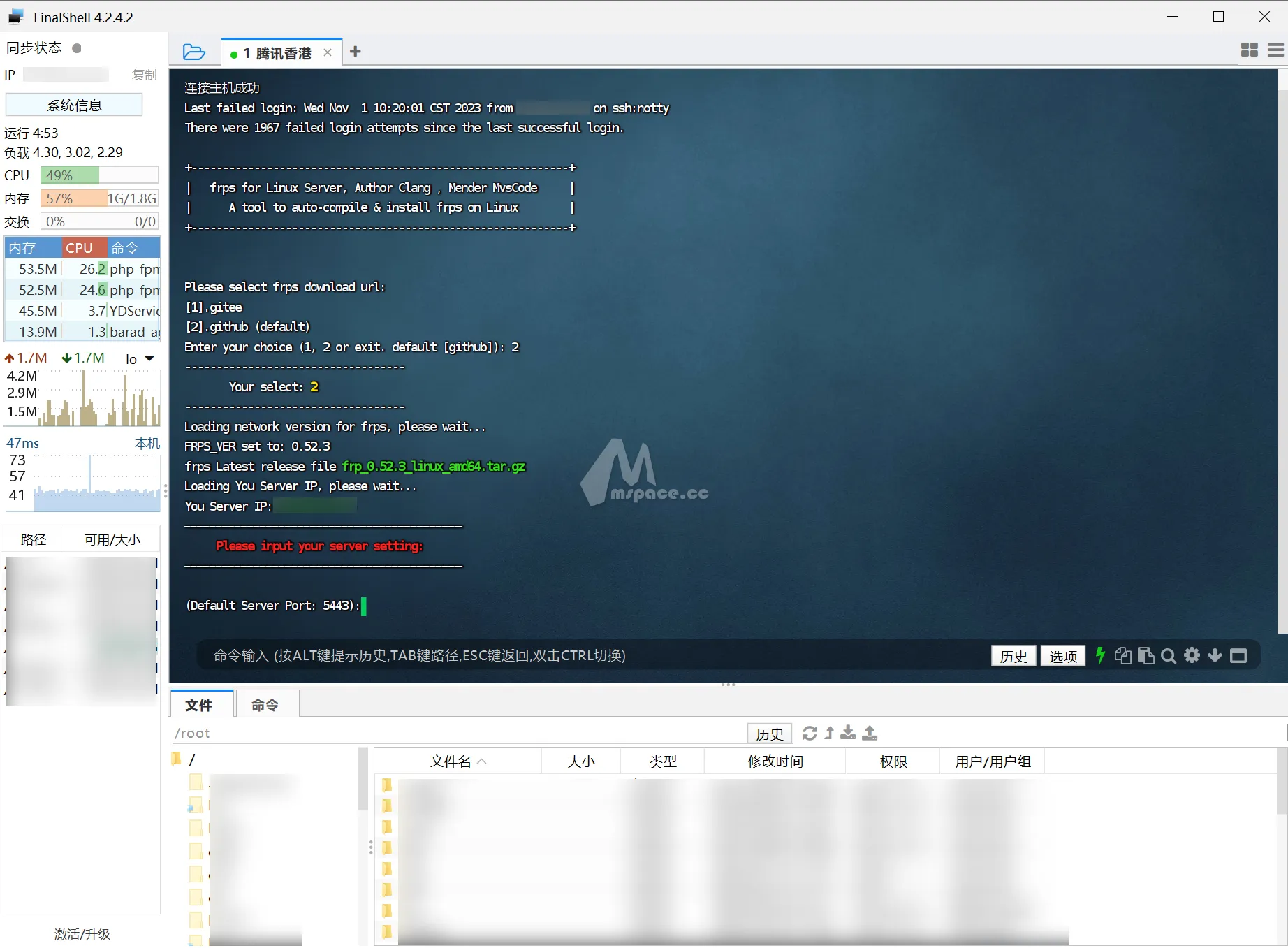Click the green lightning quick command icon

tap(1100, 655)
